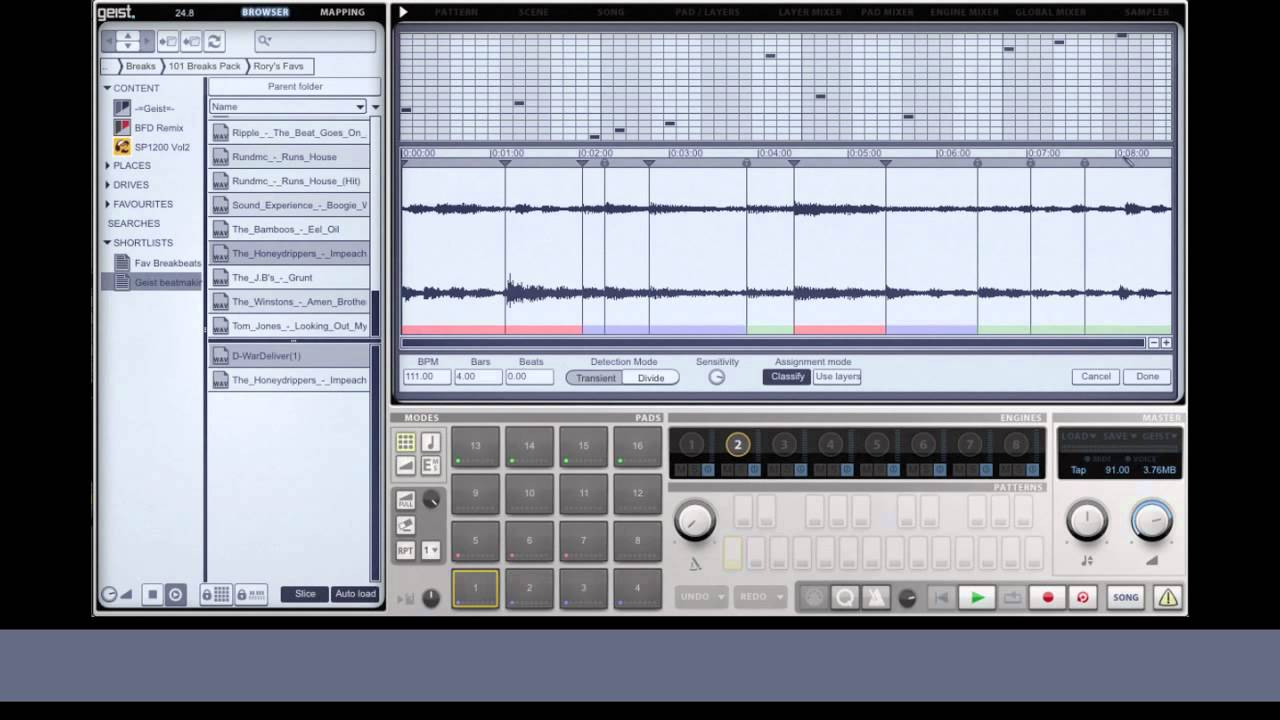The width and height of the screenshot is (1280, 720).
Task: Adjust the browser preview volume knob
Action: point(109,594)
